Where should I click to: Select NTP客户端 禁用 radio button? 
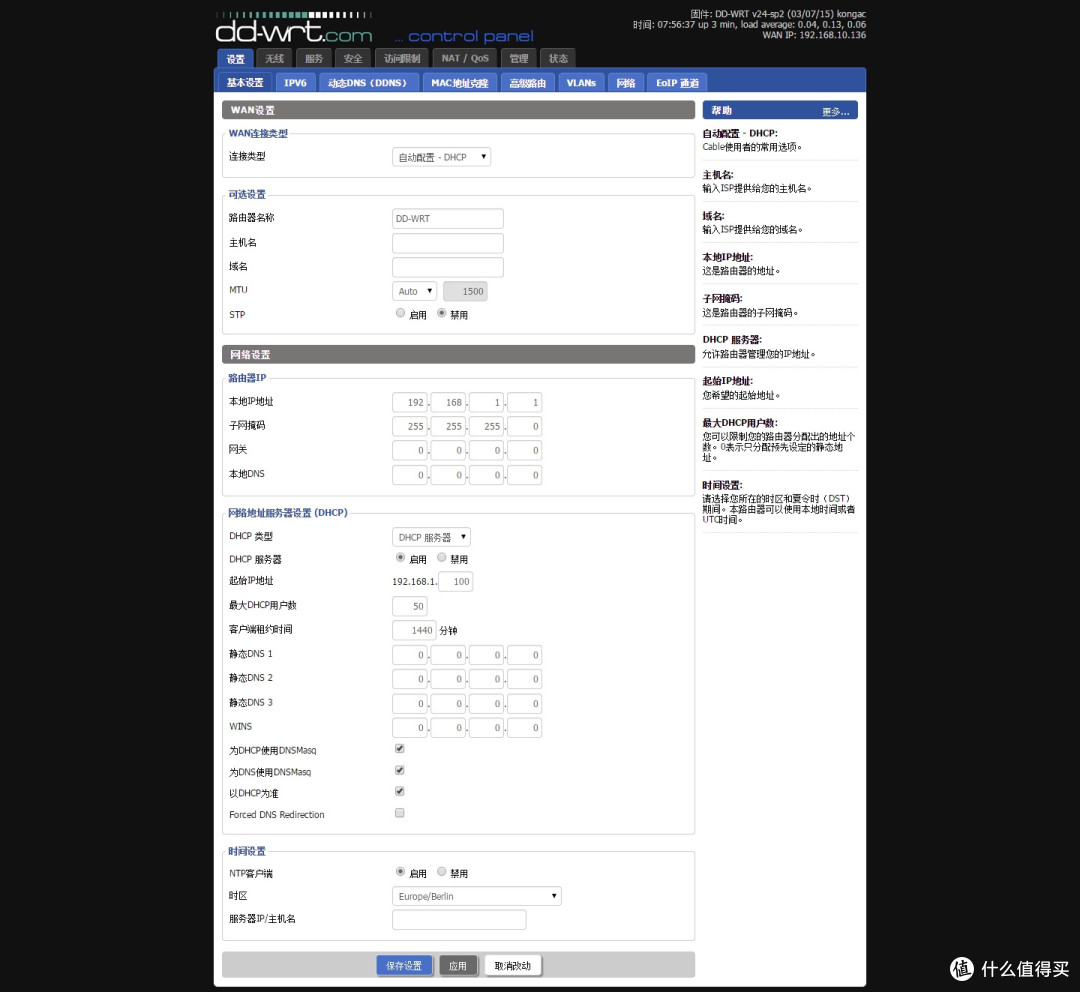pyautogui.click(x=442, y=871)
